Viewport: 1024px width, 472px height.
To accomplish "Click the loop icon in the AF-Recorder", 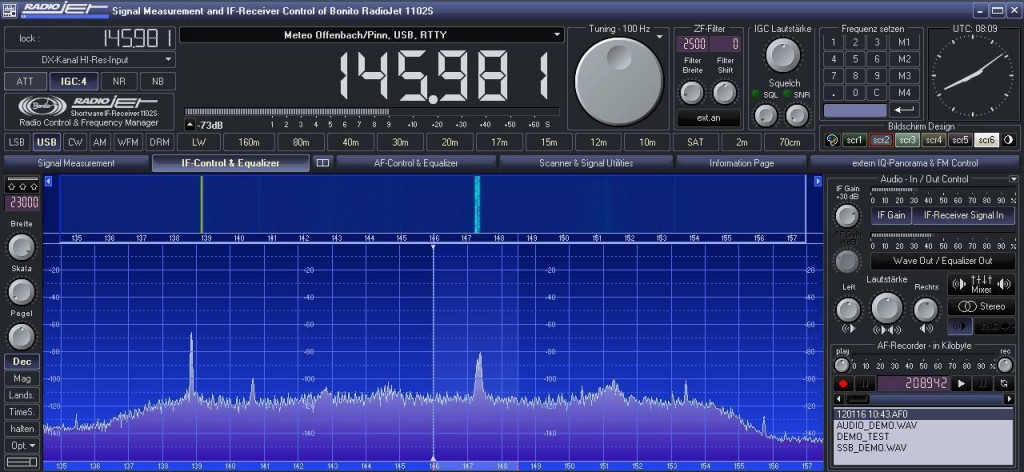I will 1004,383.
